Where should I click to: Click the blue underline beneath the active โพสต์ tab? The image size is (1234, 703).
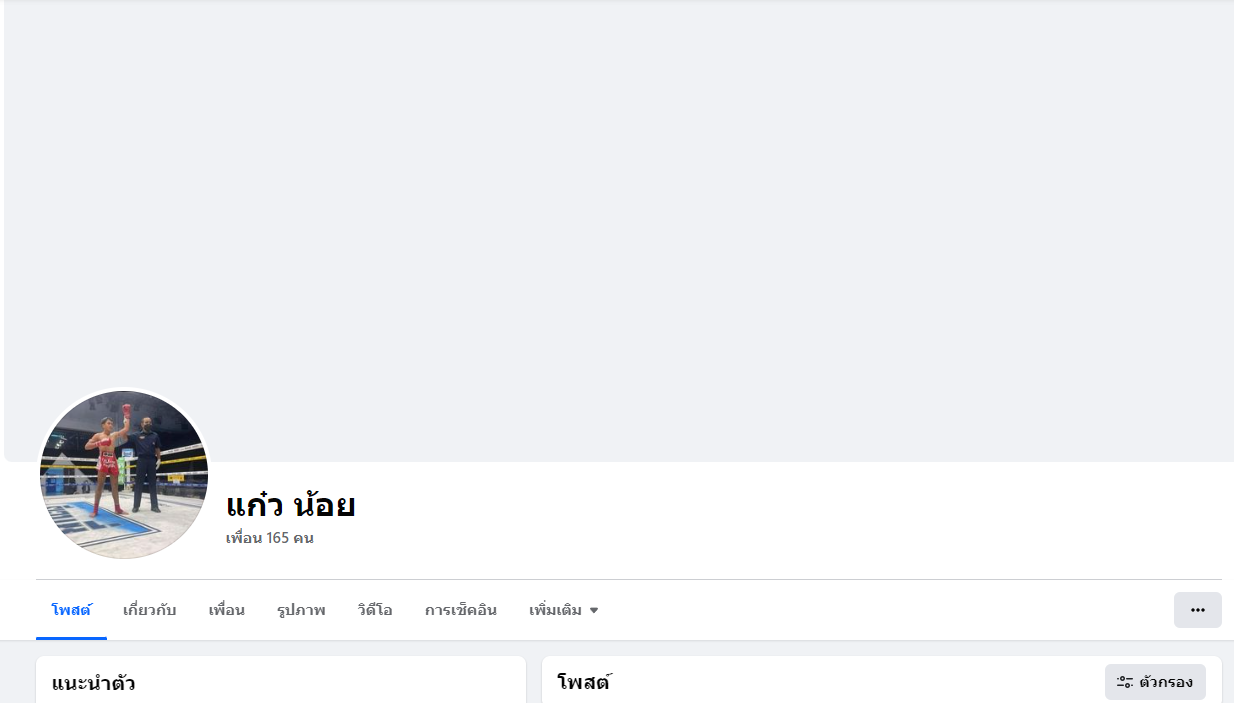[x=71, y=638]
